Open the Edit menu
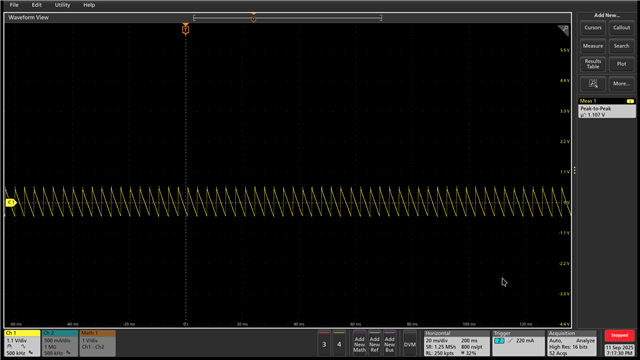The width and height of the screenshot is (640, 360). (36, 5)
